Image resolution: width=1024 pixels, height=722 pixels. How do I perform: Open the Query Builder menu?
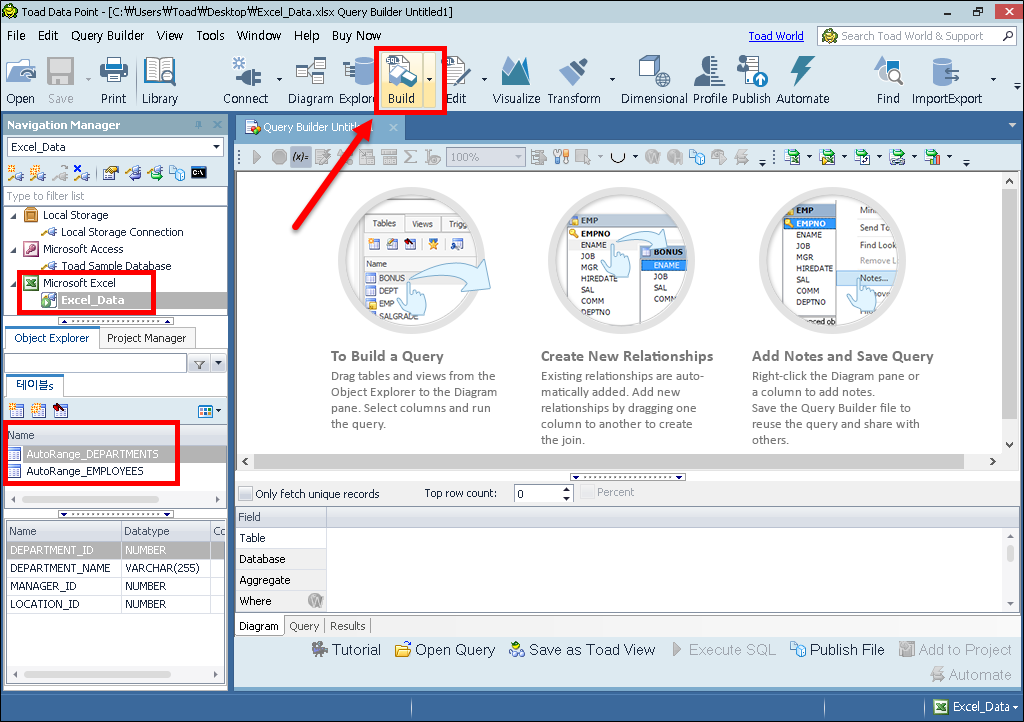coord(107,36)
